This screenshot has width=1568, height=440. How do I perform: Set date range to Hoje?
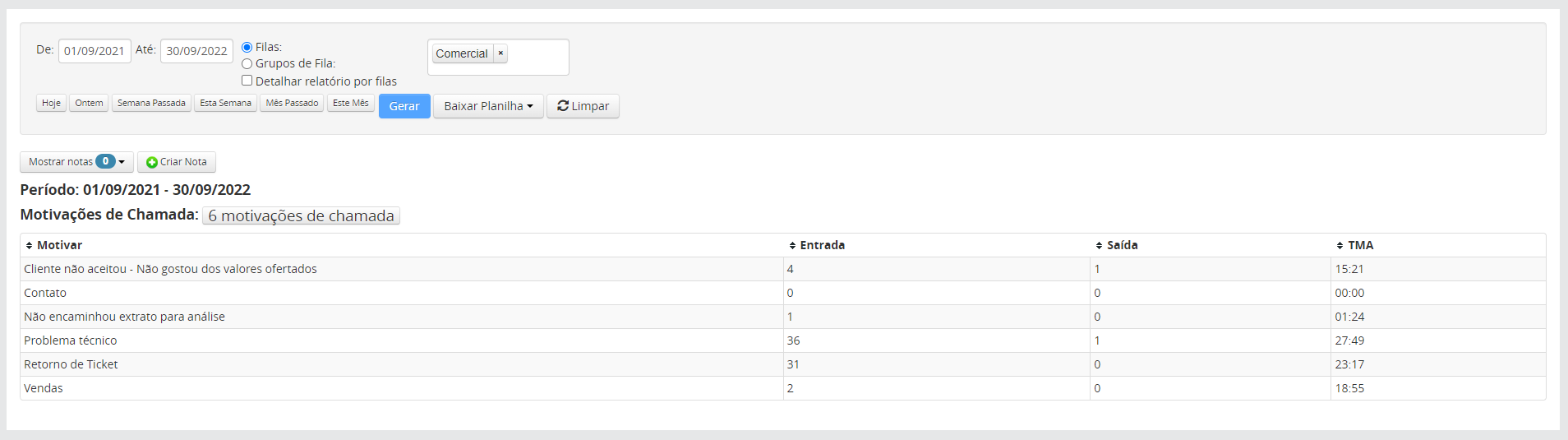click(x=51, y=103)
